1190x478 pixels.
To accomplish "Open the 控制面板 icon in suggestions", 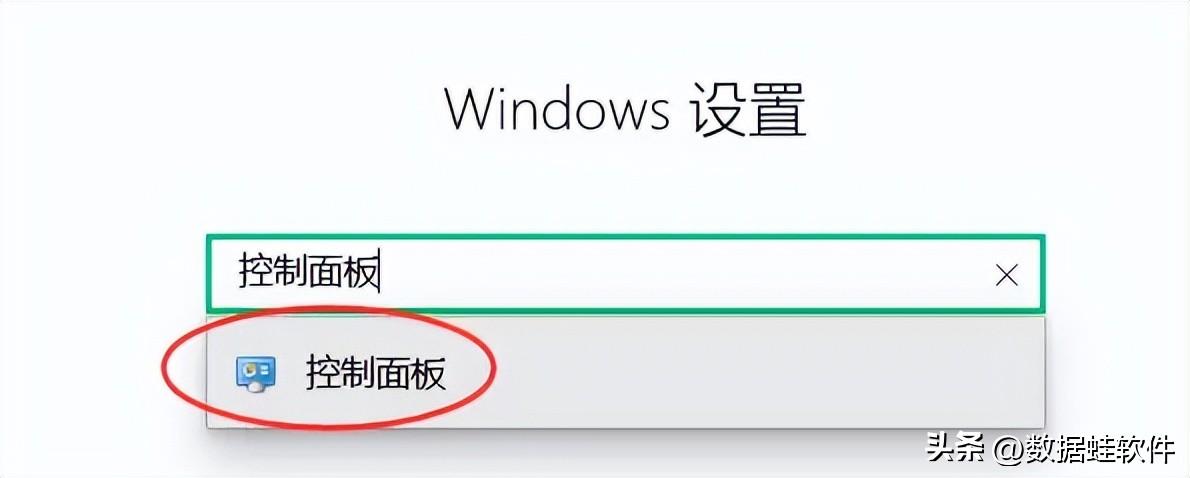I will pos(256,374).
